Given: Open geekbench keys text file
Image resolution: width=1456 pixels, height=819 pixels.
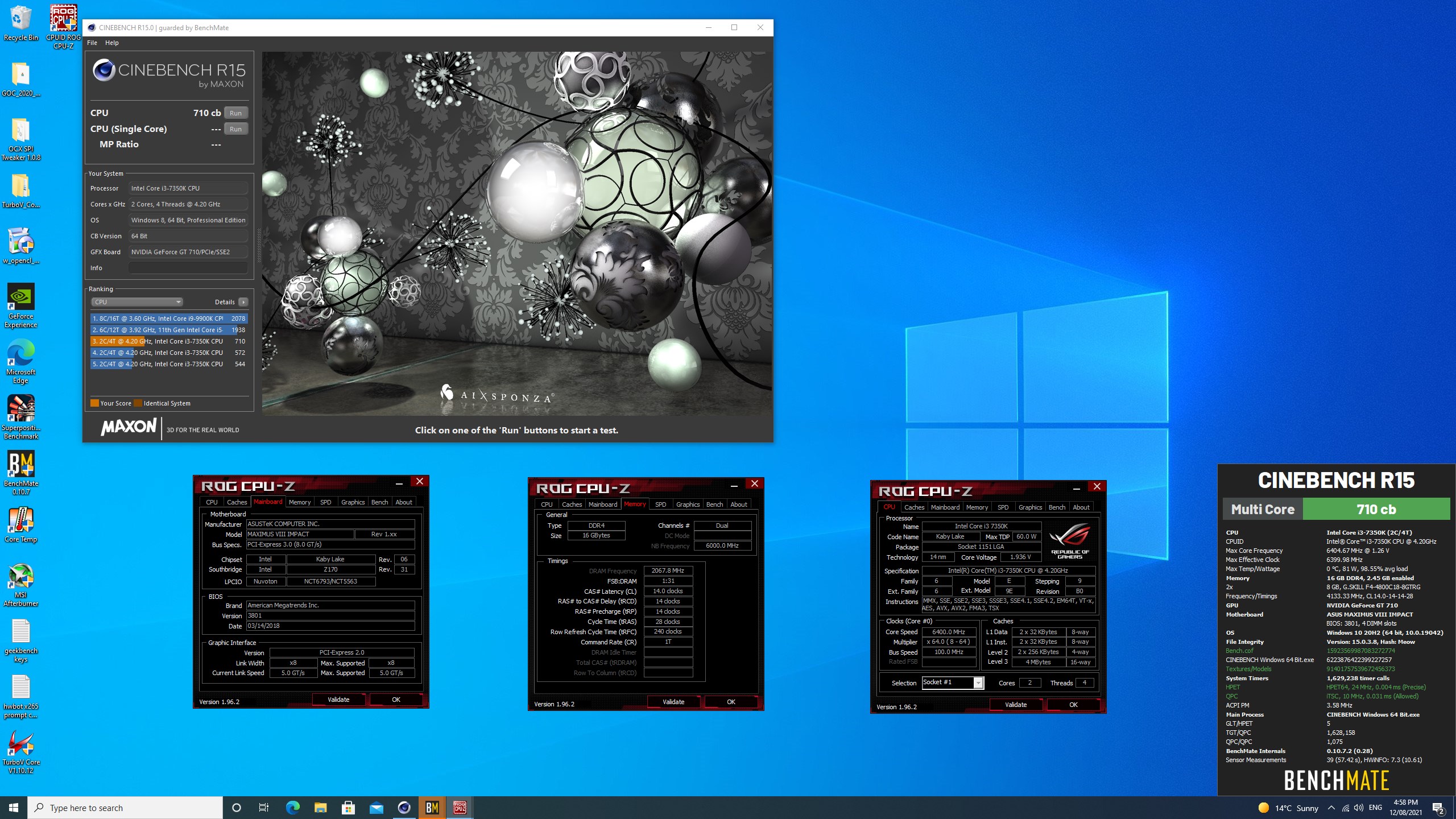Looking at the screenshot, I should click(20, 640).
